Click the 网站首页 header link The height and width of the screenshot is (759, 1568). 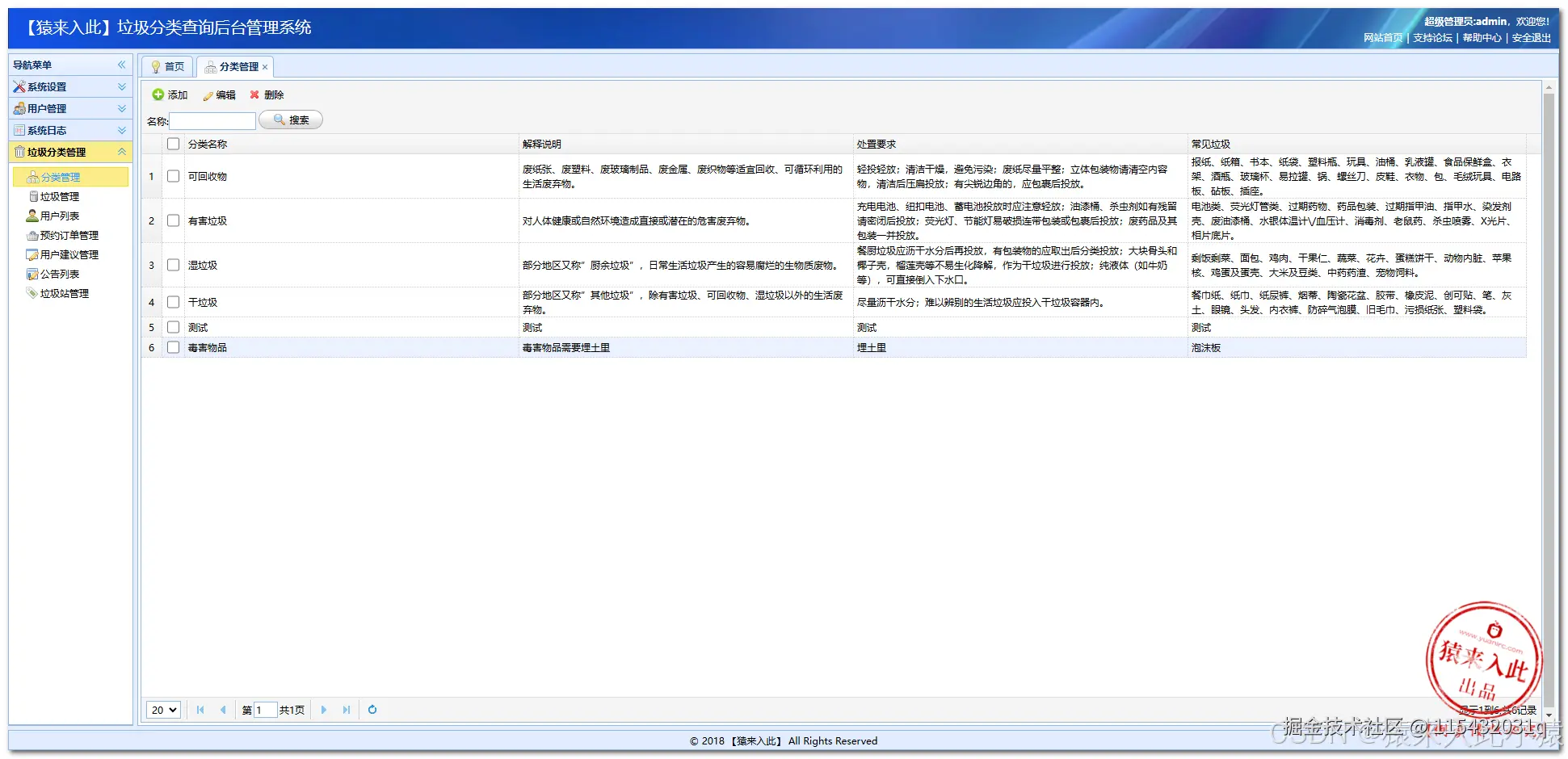pyautogui.click(x=1383, y=38)
